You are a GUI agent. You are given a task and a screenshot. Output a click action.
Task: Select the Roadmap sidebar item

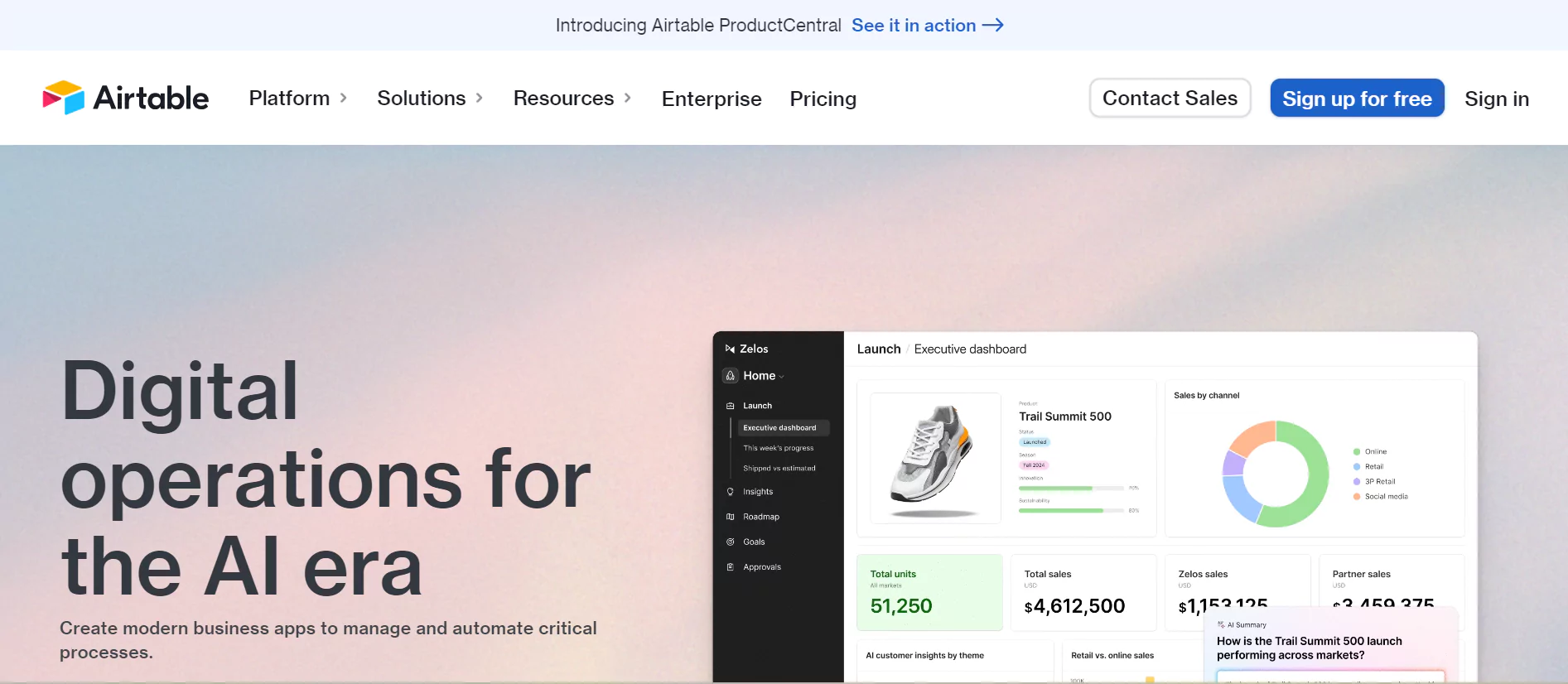coord(761,517)
